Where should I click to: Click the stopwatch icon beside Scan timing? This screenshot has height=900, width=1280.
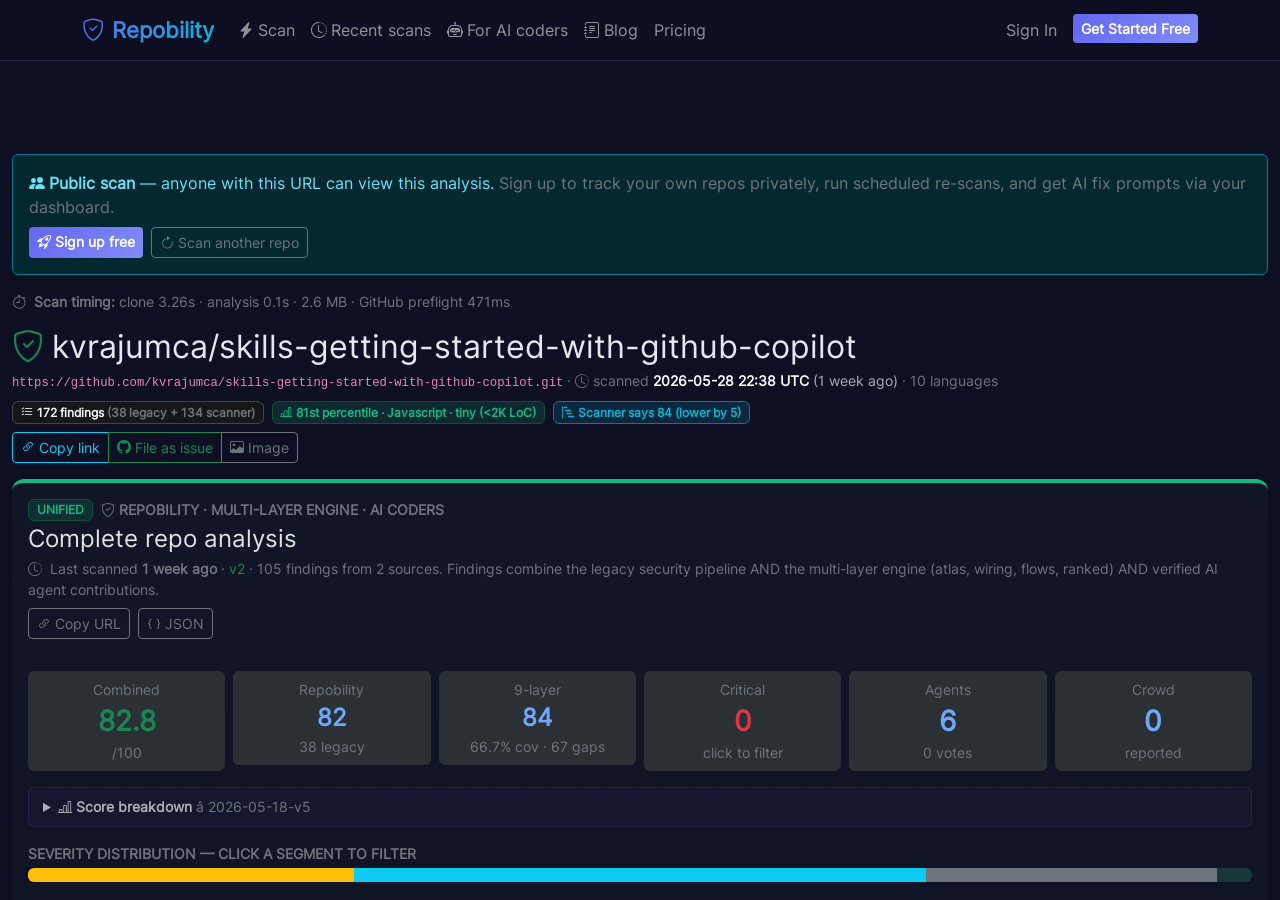[x=20, y=302]
